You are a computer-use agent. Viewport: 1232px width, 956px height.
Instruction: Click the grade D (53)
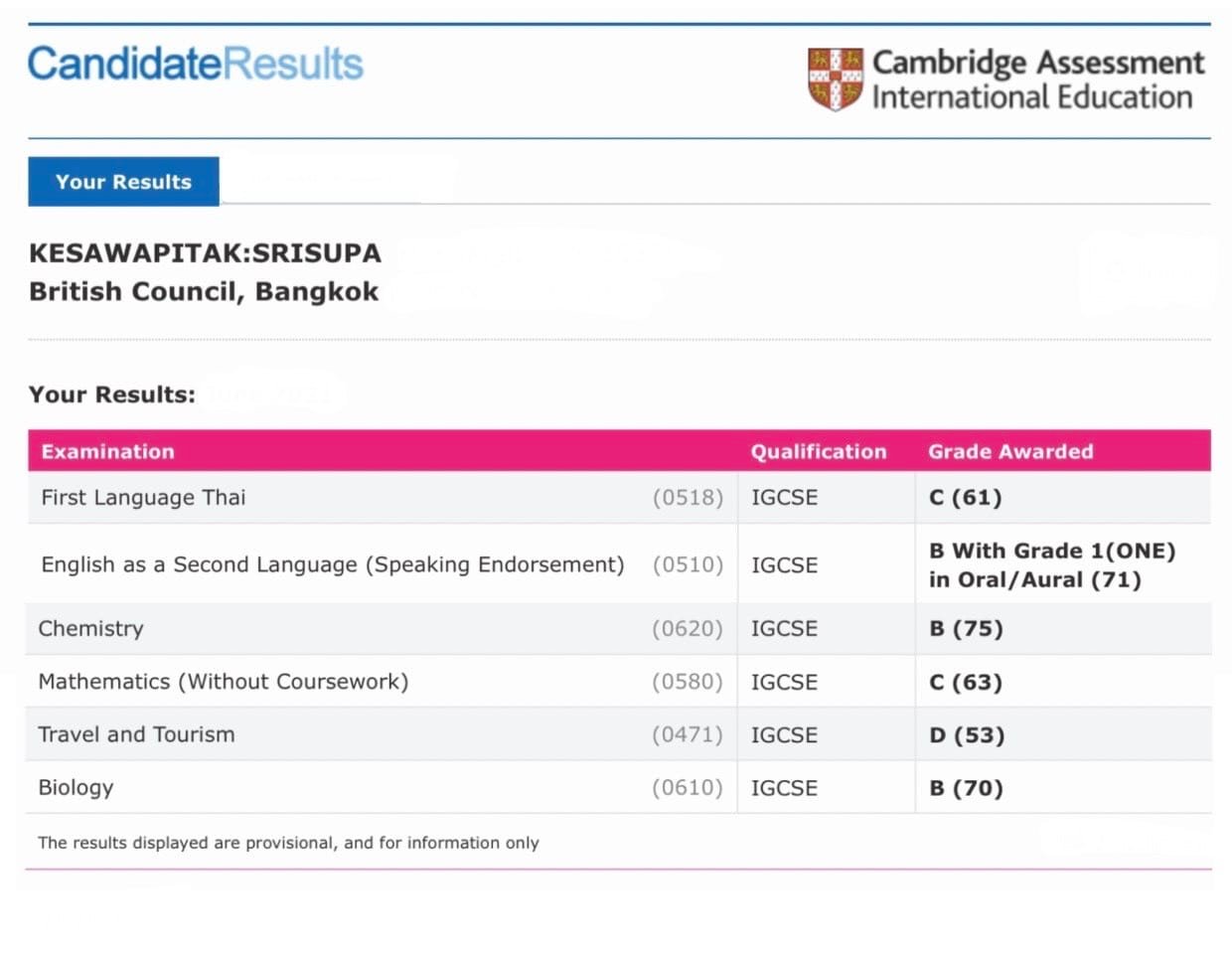click(x=967, y=735)
